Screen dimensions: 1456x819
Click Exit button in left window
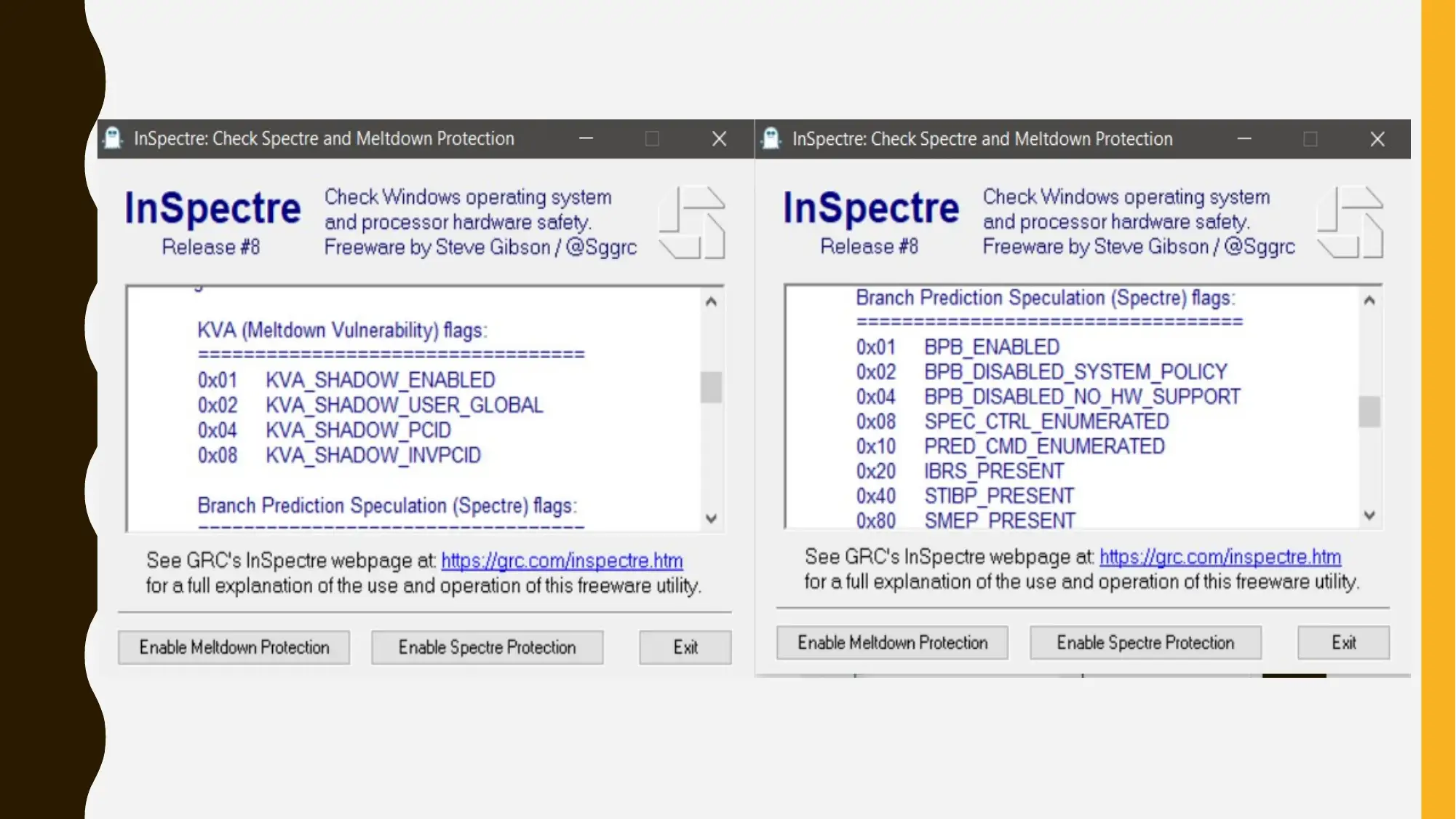point(685,647)
